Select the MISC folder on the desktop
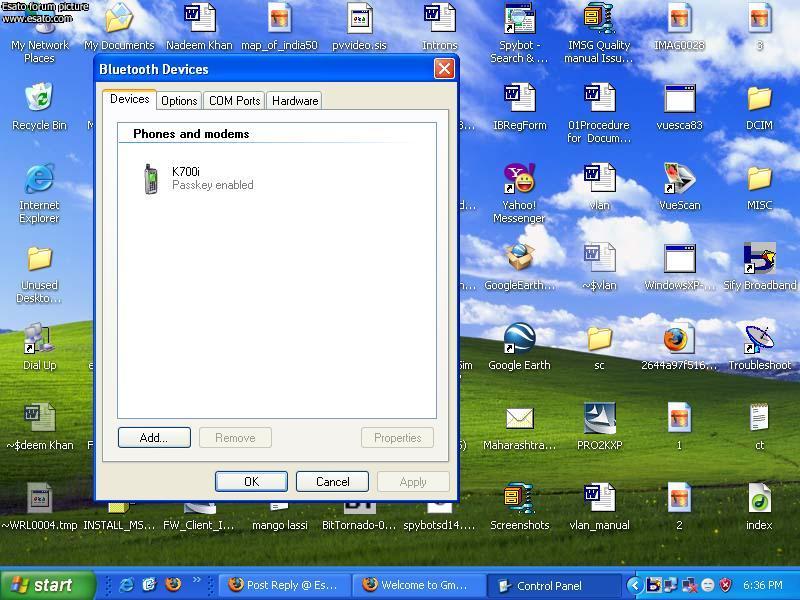Image resolution: width=800 pixels, height=600 pixels. click(759, 179)
